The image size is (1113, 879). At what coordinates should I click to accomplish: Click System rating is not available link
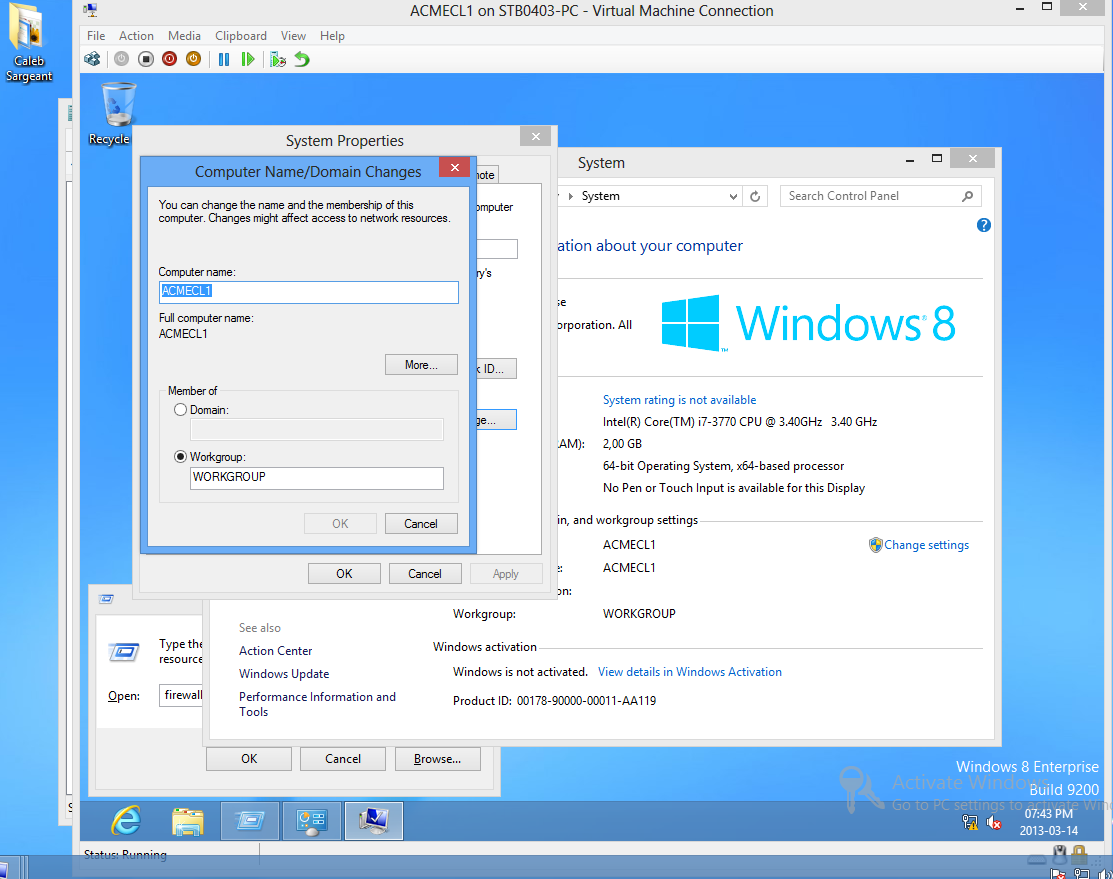point(679,400)
